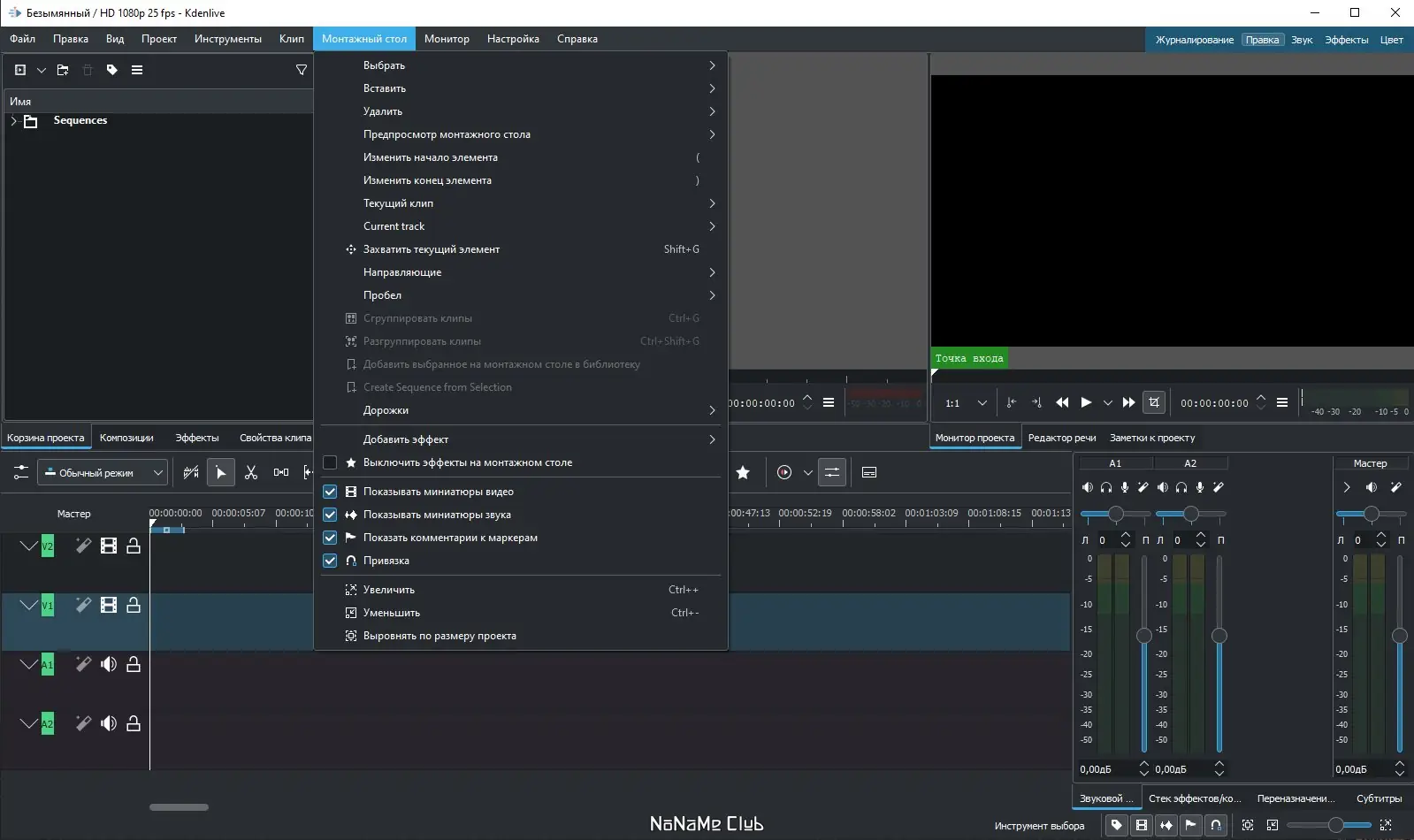Click the star favorite effects icon

(744, 473)
